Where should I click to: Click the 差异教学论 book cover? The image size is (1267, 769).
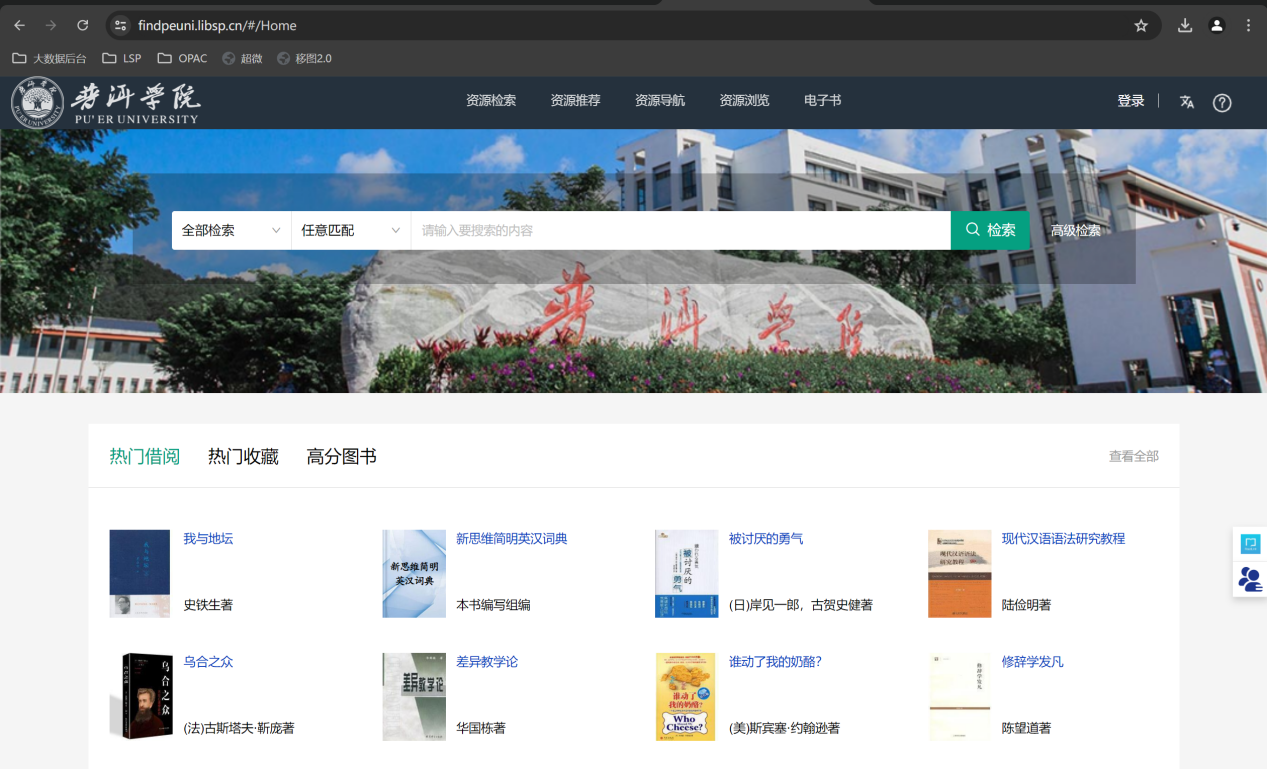(414, 697)
